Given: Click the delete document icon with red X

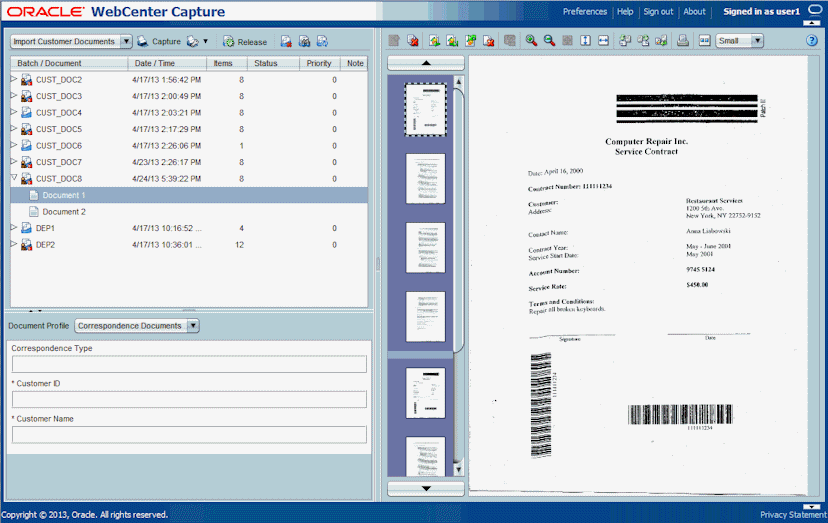Looking at the screenshot, I should tap(412, 41).
